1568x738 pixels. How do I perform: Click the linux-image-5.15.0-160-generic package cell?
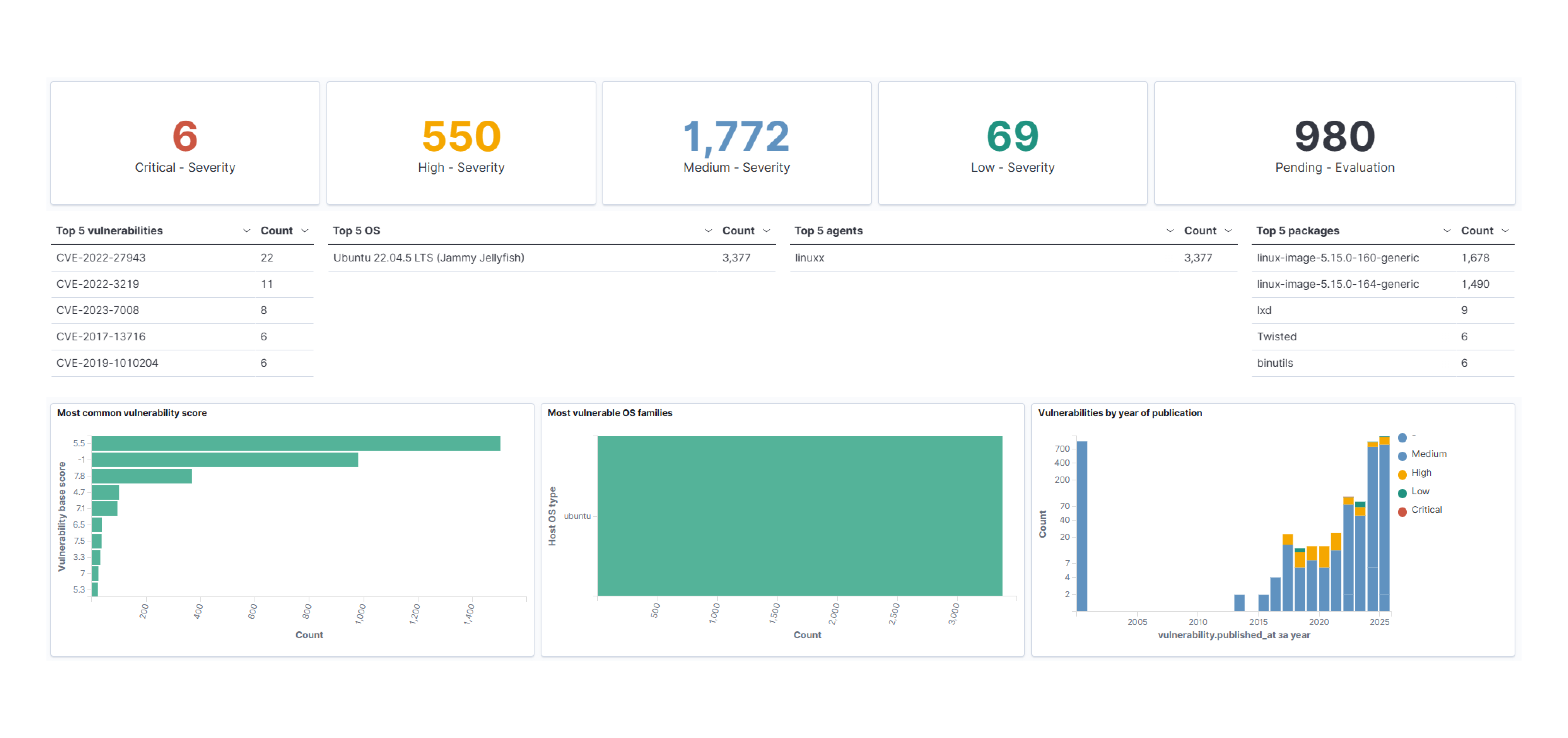click(x=1337, y=258)
